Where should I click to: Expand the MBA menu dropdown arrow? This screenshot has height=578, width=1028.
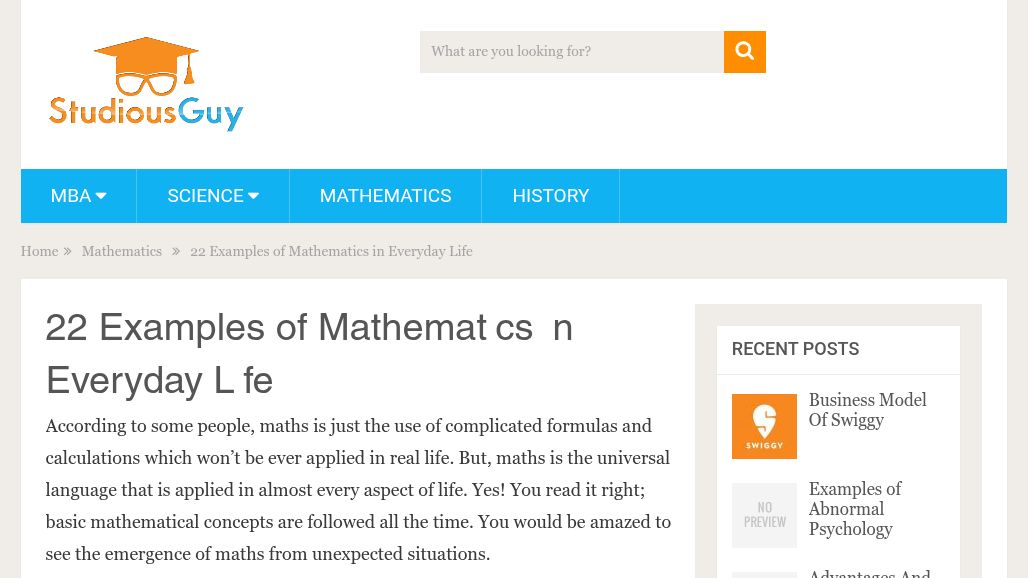click(101, 195)
